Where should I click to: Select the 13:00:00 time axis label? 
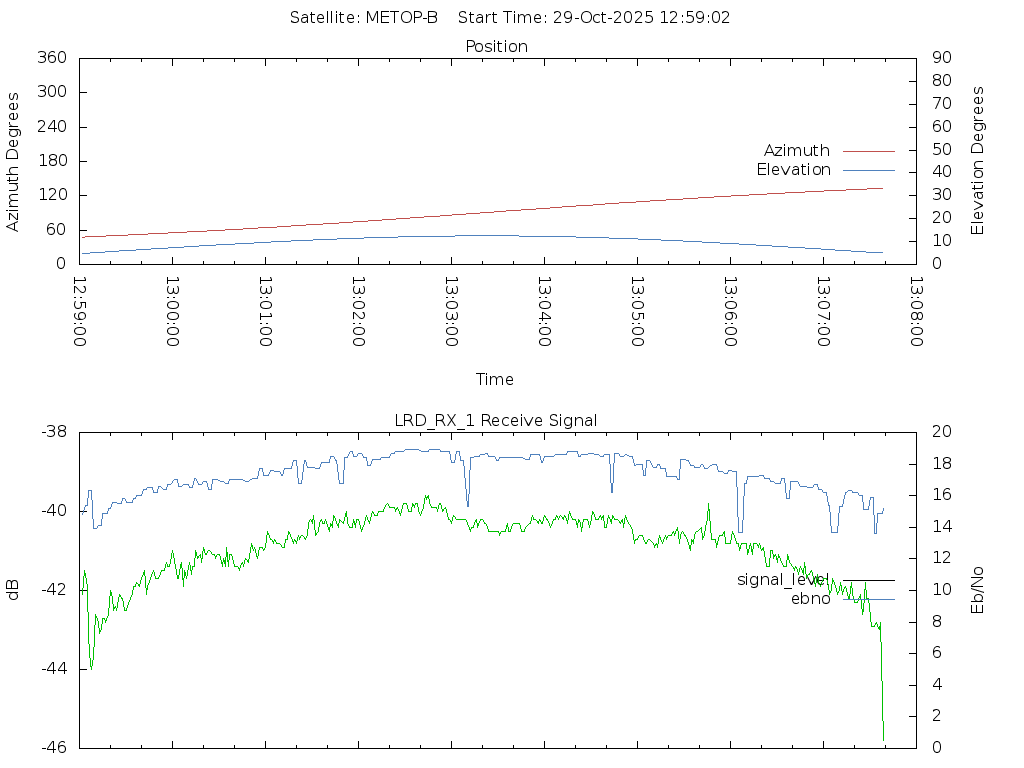pyautogui.click(x=172, y=311)
